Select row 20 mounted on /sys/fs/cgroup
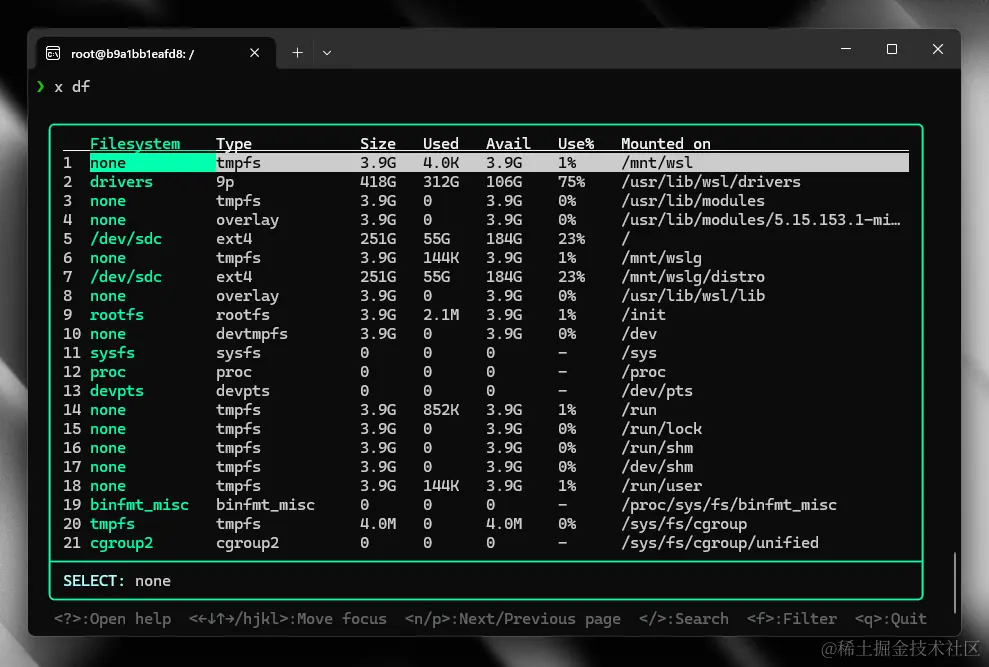The image size is (989, 667). coord(486,523)
